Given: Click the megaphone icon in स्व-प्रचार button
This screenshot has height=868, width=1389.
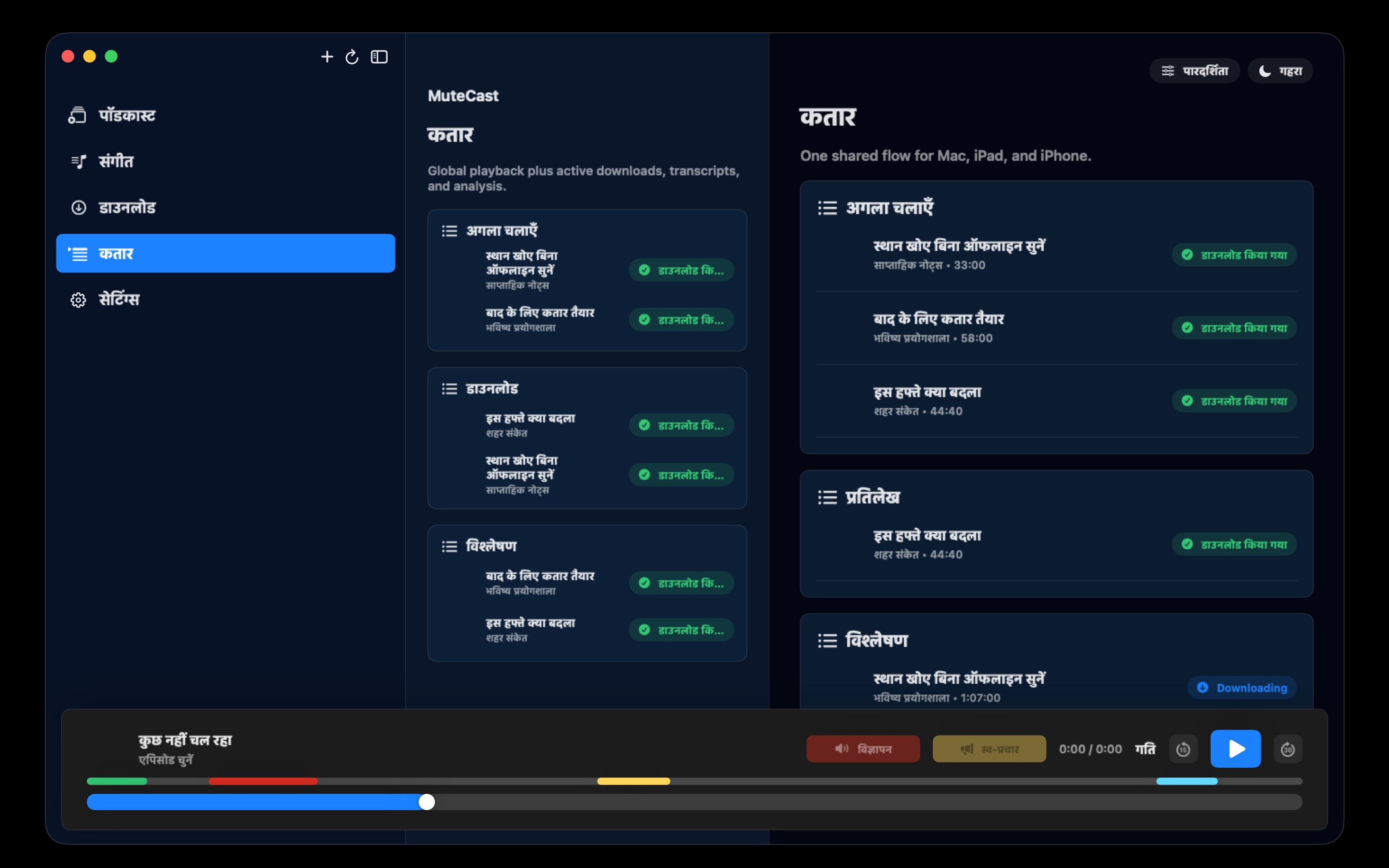Looking at the screenshot, I should click(967, 748).
